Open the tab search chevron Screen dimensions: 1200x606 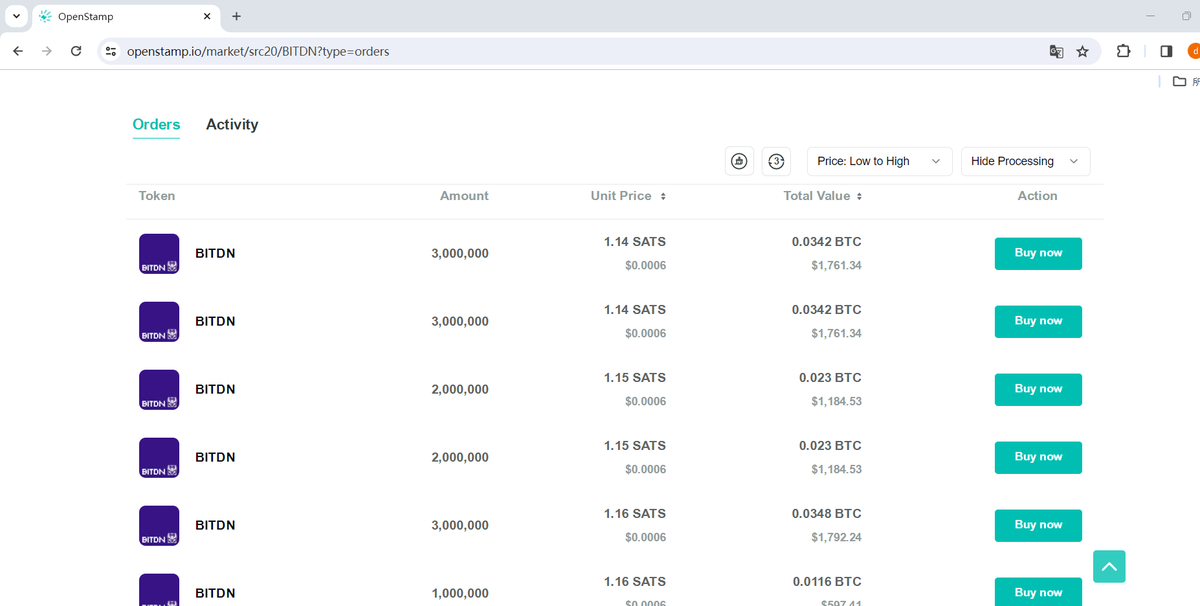click(x=16, y=16)
